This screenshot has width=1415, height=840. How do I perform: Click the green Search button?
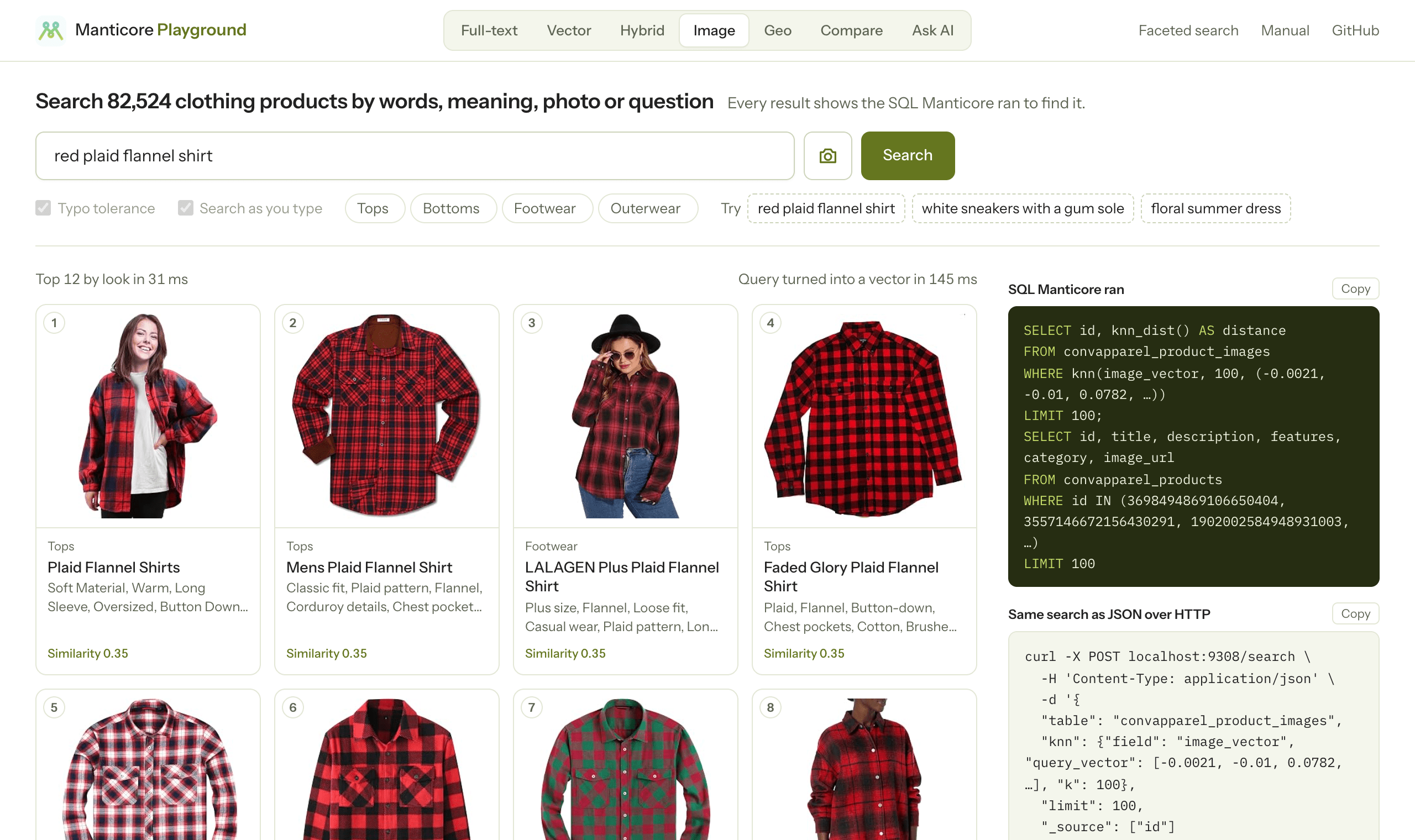click(907, 156)
